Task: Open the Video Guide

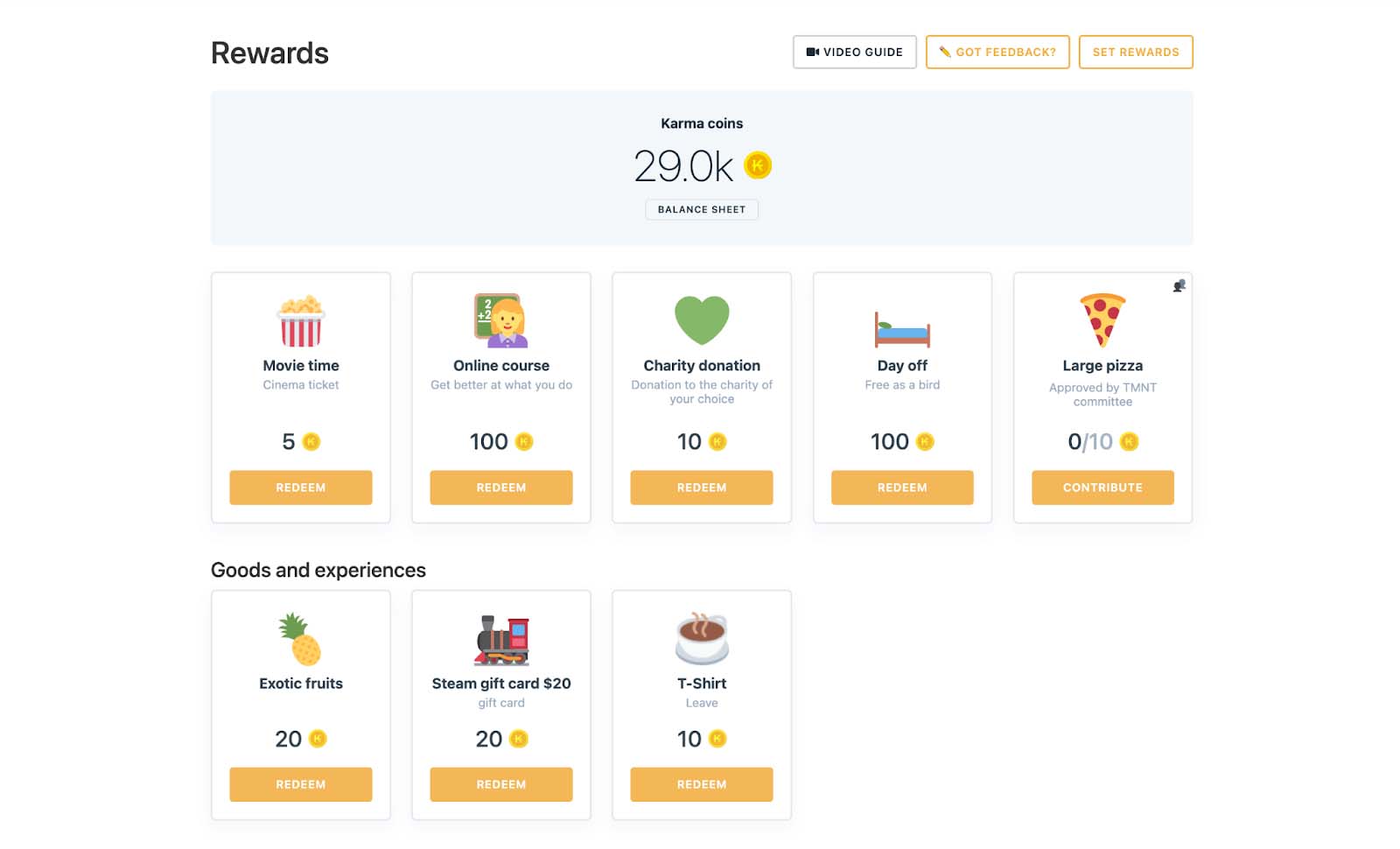Action: pos(854,52)
